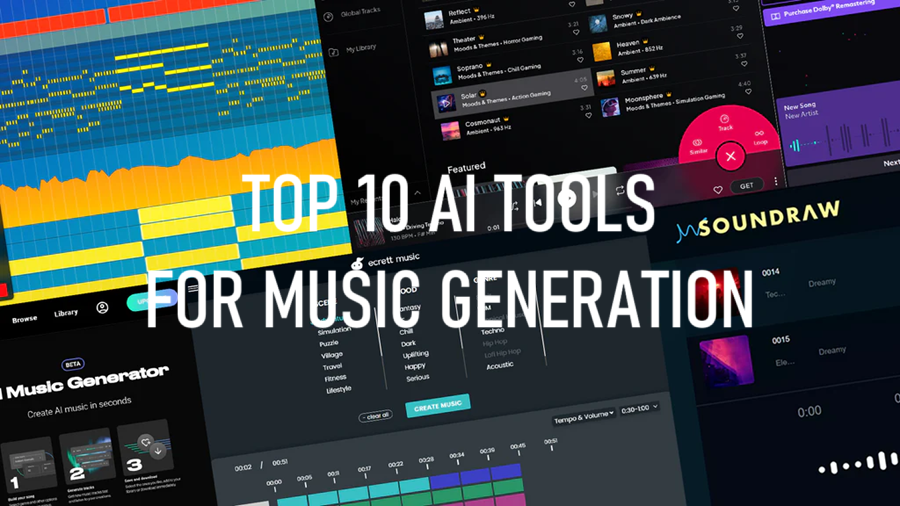Toggle the repeat icon in the player bar
This screenshot has width=900, height=506.
pyautogui.click(x=620, y=190)
